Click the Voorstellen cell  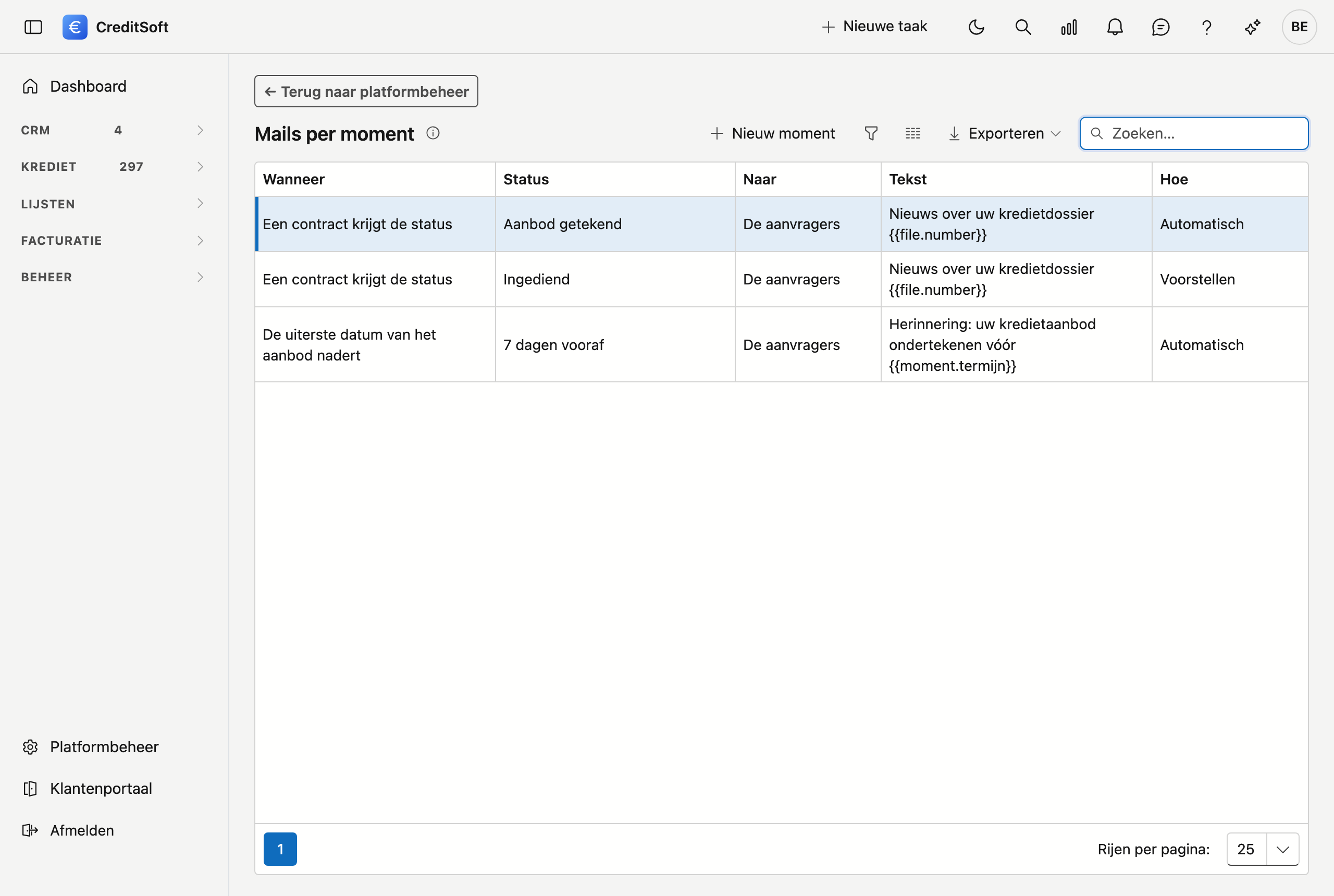1230,279
